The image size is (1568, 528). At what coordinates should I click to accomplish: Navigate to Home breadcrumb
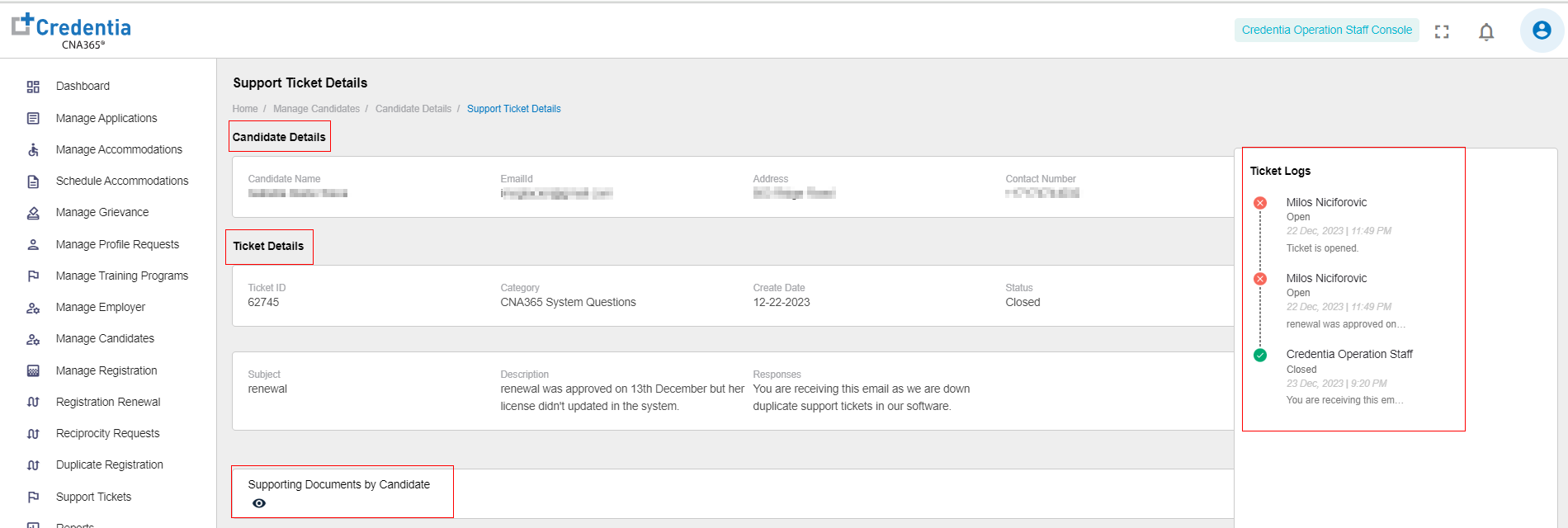pyautogui.click(x=245, y=109)
